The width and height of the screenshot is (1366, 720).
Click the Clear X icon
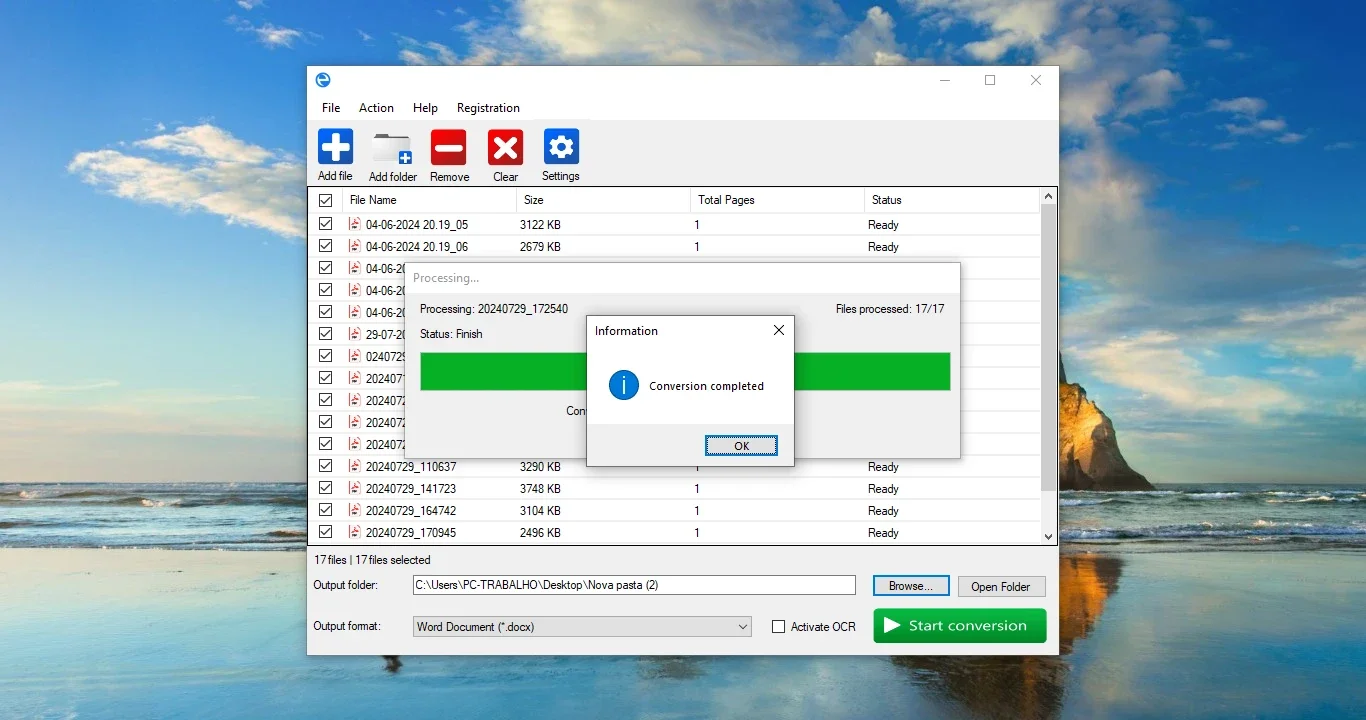tap(505, 148)
